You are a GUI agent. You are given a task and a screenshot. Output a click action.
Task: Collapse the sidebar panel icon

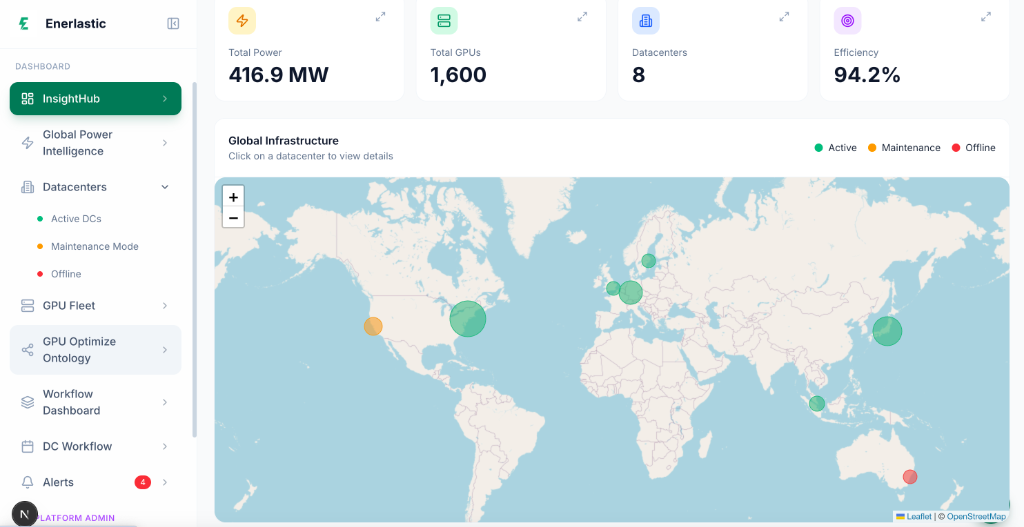point(173,24)
